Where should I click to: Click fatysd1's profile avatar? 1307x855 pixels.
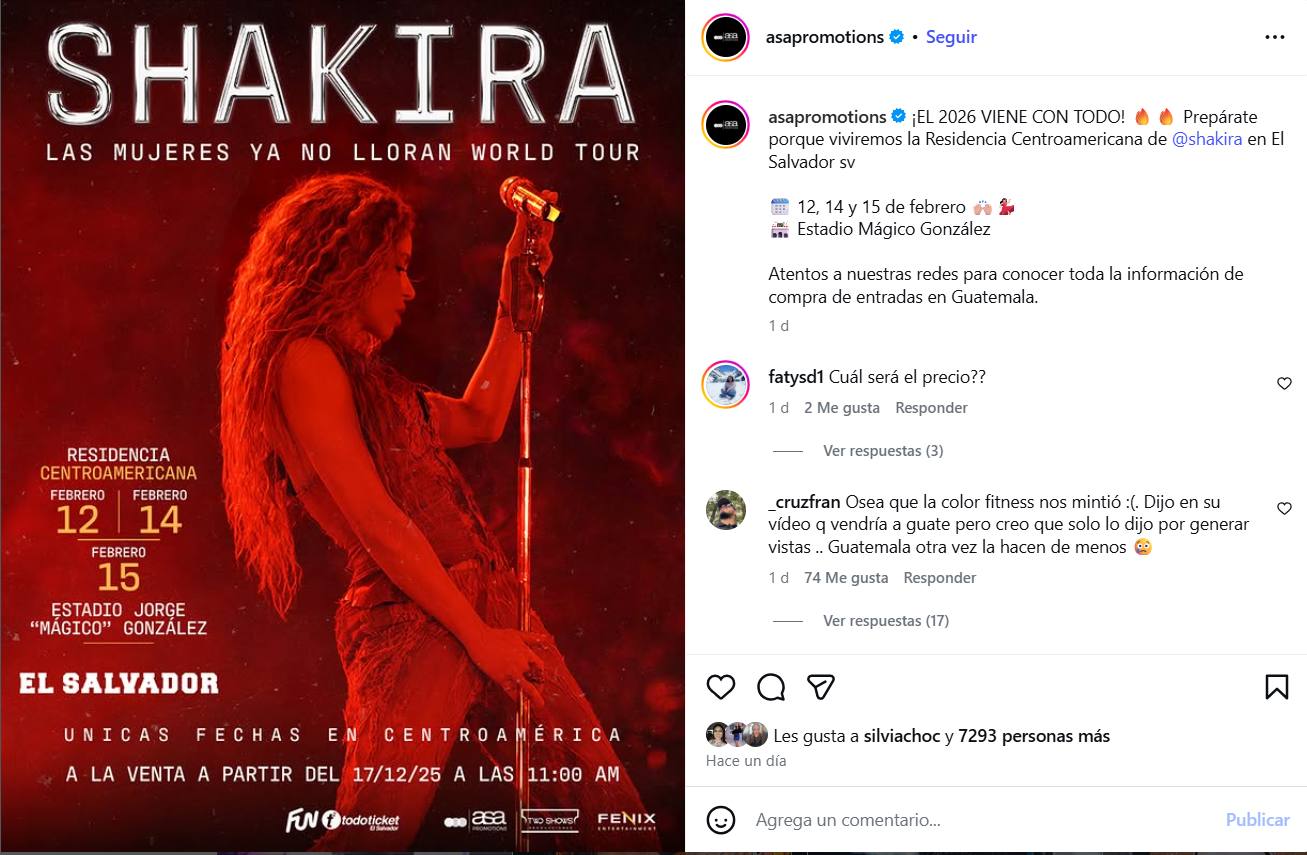click(x=726, y=384)
